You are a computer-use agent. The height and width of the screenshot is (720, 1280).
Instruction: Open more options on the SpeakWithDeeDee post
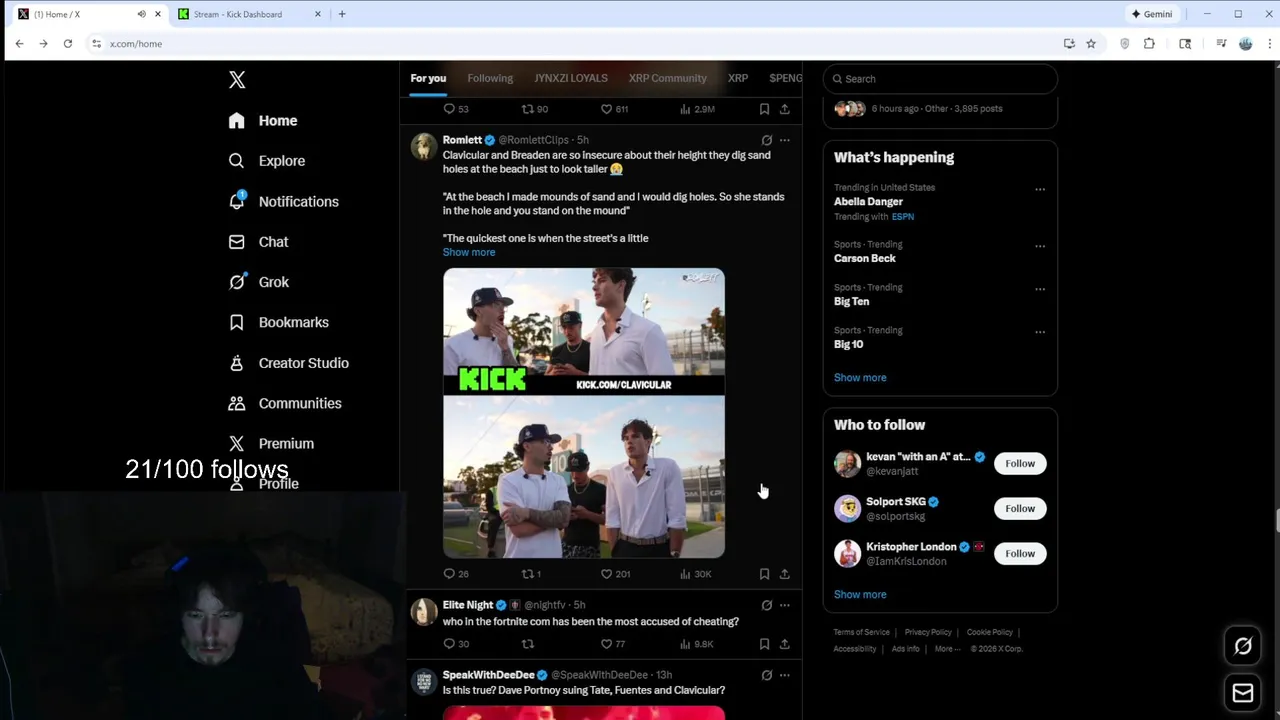pyautogui.click(x=785, y=675)
